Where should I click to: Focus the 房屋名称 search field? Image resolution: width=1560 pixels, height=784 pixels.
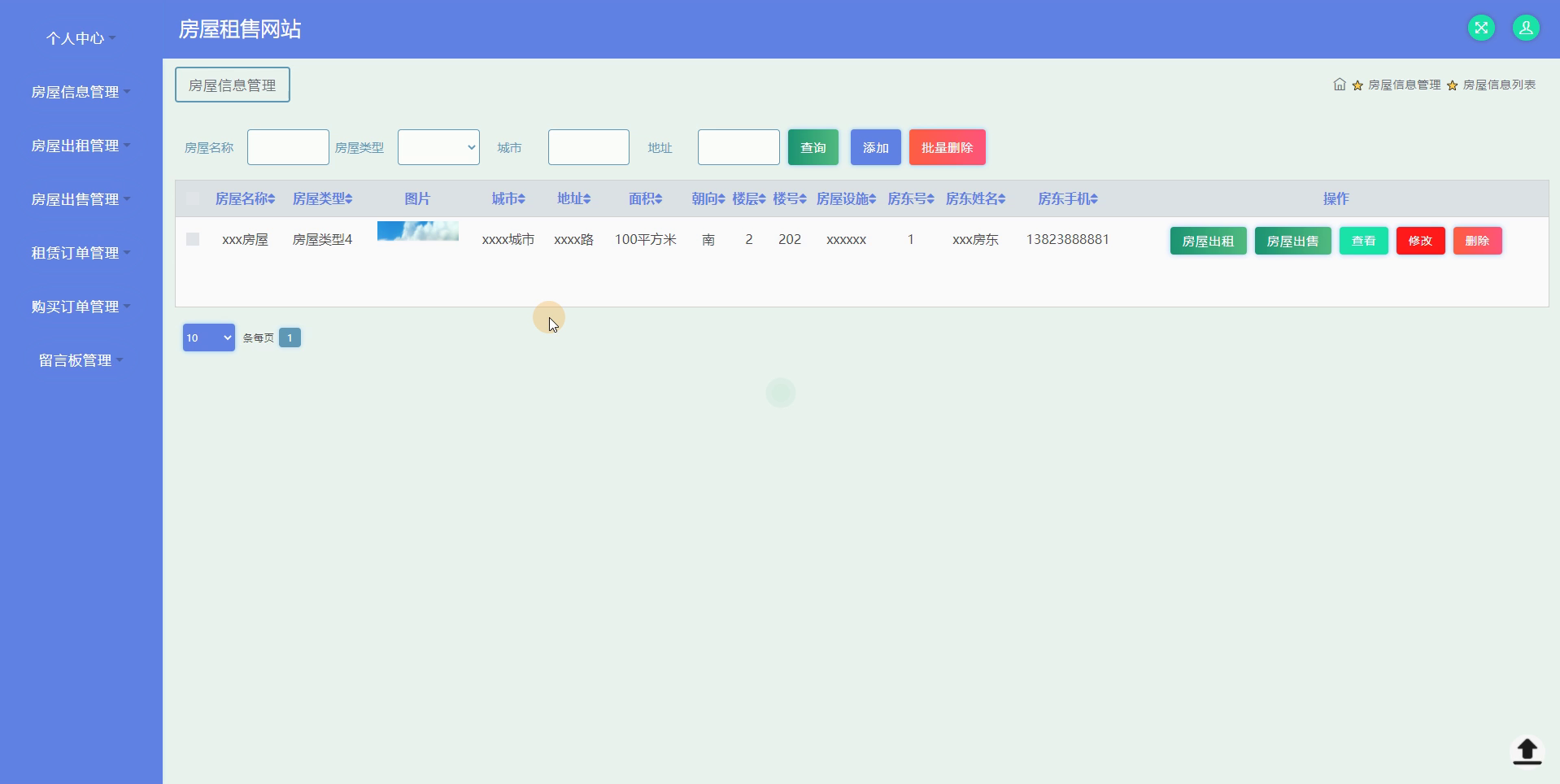[x=288, y=147]
